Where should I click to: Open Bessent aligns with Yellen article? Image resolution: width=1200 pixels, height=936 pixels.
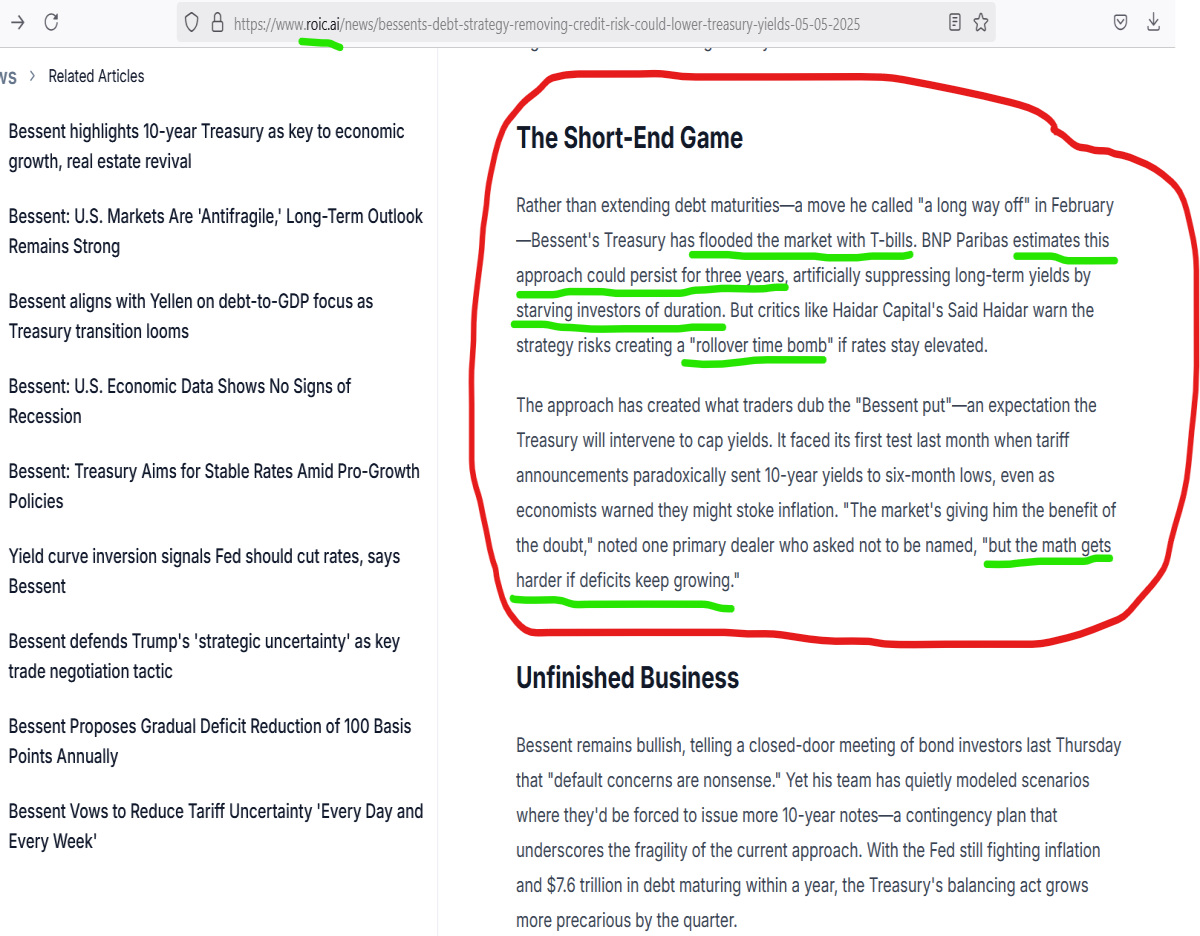191,316
